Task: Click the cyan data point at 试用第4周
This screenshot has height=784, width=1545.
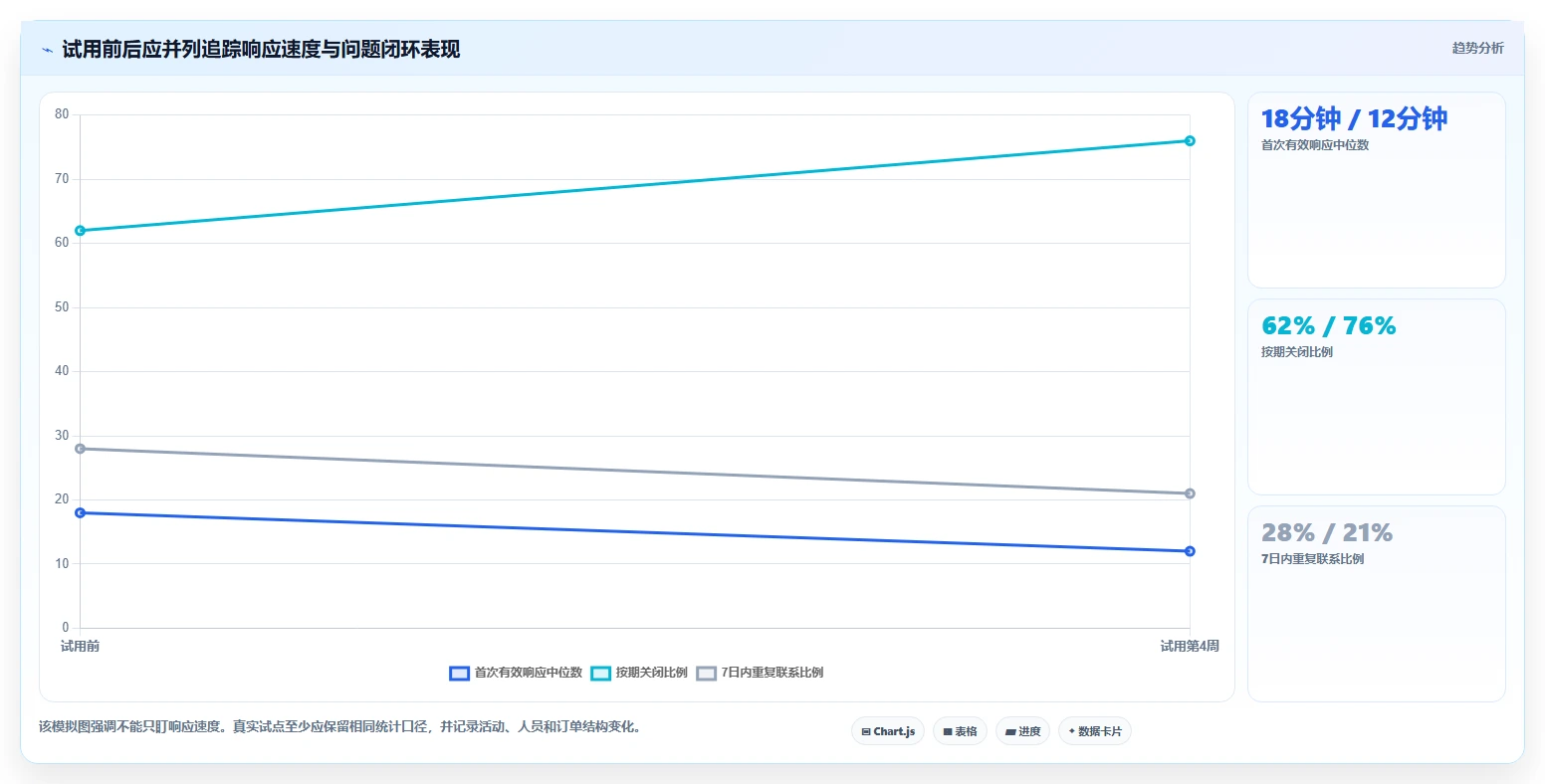Action: click(x=1190, y=140)
